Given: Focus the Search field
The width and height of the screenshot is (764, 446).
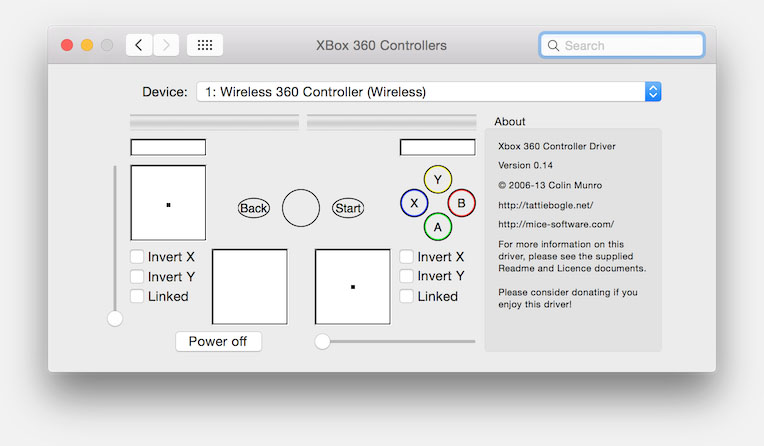Looking at the screenshot, I should [x=622, y=45].
